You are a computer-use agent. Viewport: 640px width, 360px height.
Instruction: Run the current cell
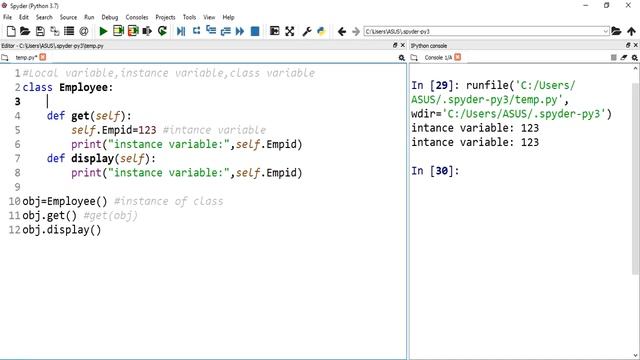click(x=118, y=31)
